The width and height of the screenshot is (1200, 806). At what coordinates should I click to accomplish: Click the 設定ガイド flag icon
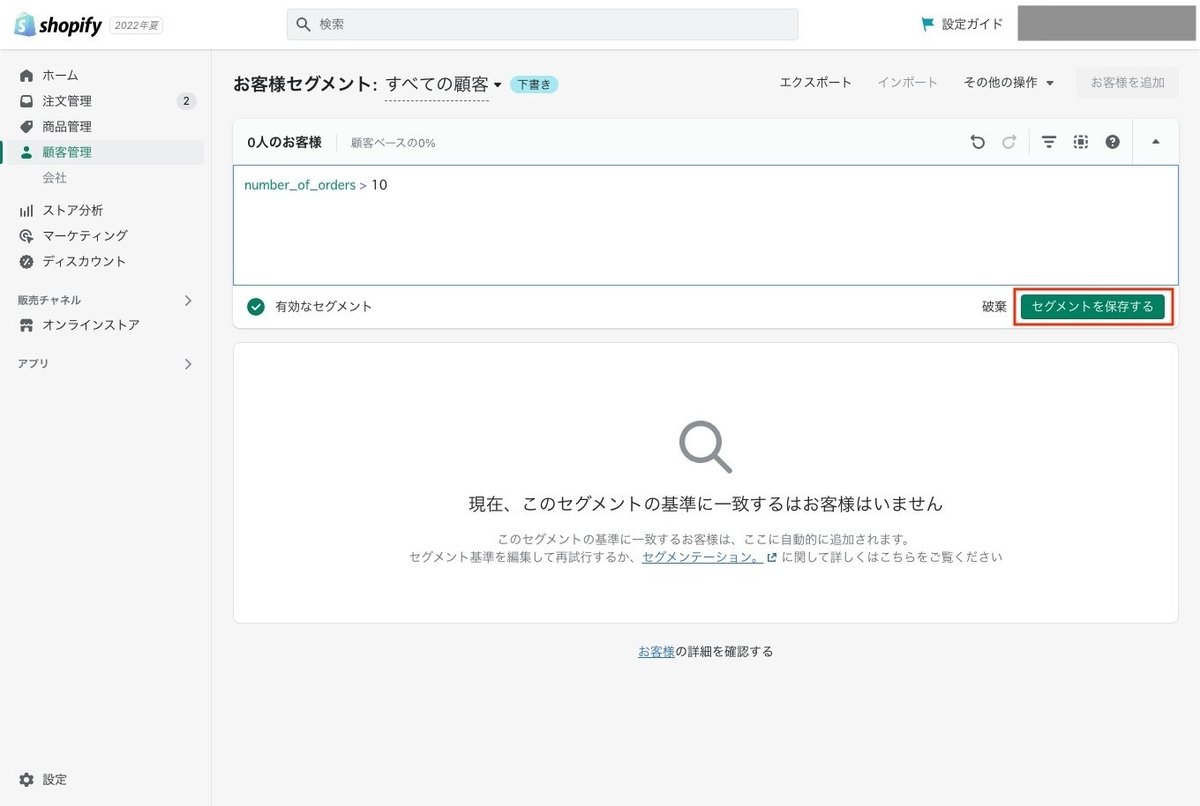click(x=928, y=24)
